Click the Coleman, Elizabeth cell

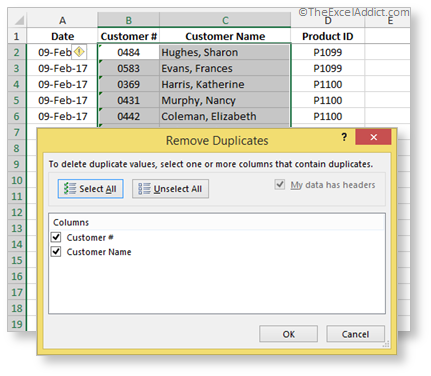225,116
